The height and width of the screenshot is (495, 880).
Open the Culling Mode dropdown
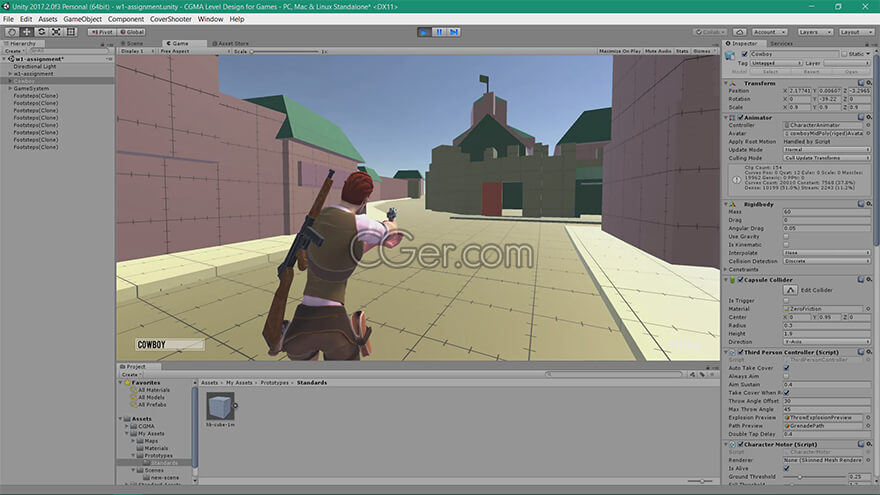click(827, 158)
